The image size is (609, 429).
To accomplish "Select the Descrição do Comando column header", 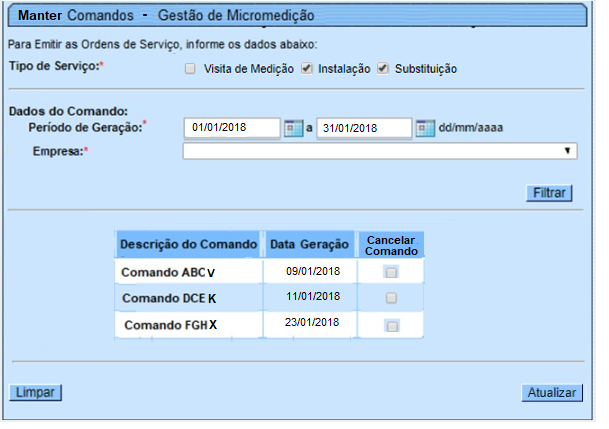I will 188,244.
